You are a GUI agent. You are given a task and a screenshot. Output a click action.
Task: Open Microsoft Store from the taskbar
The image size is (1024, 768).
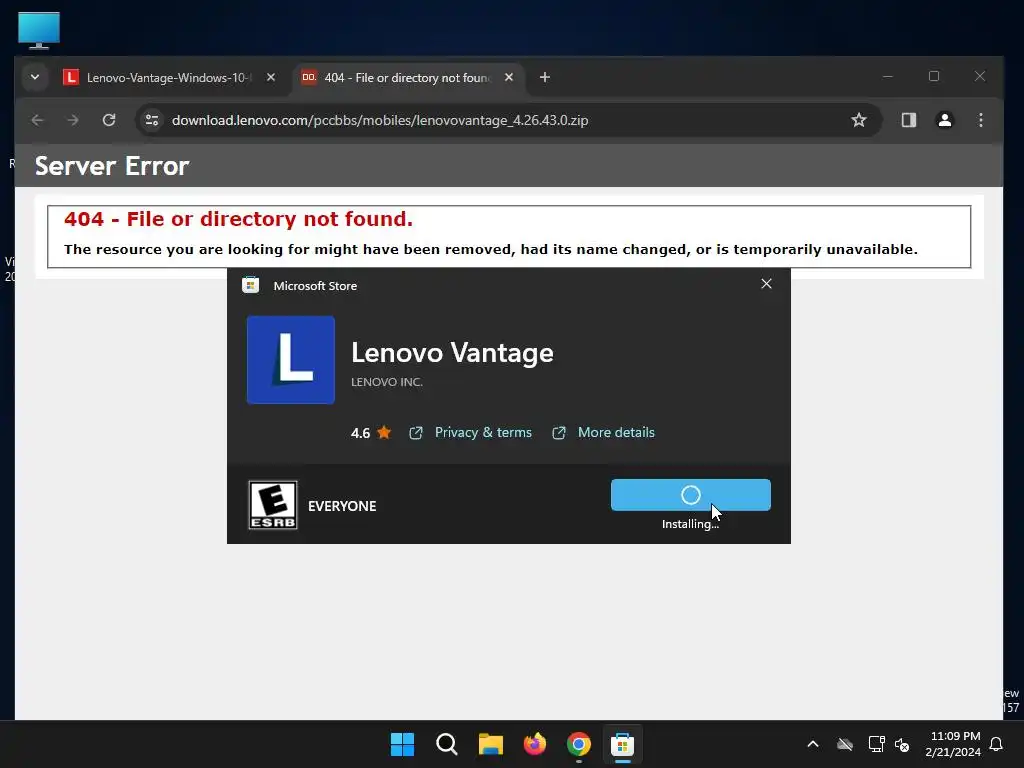pos(622,744)
